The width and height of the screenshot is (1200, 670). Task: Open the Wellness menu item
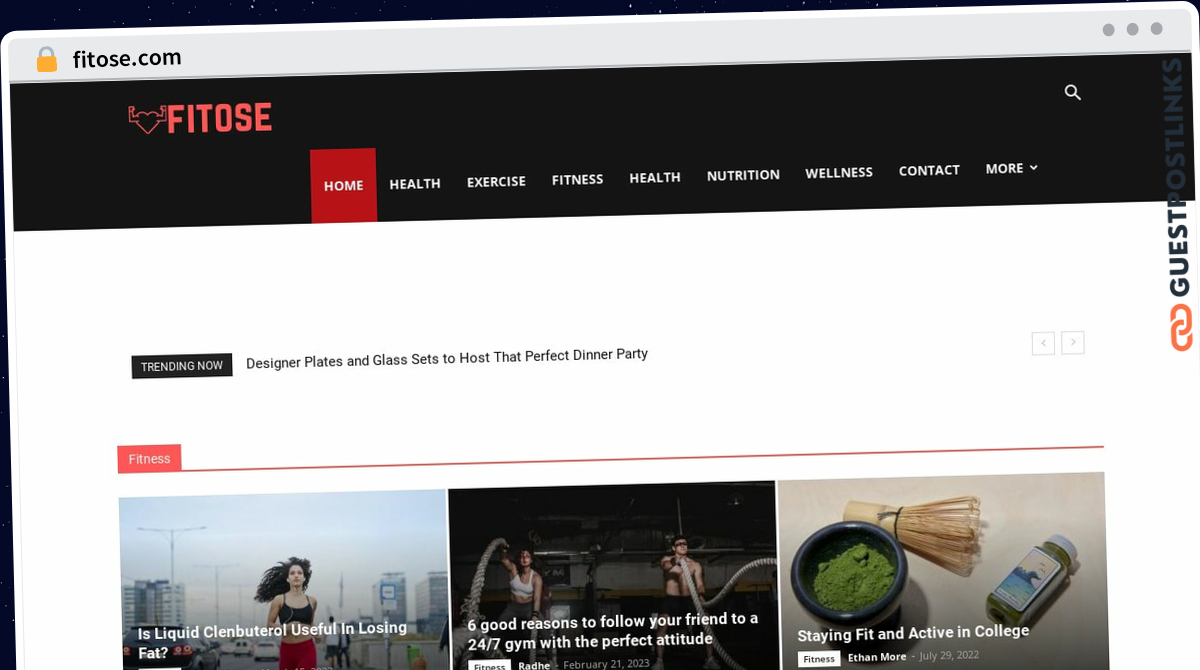tap(839, 172)
